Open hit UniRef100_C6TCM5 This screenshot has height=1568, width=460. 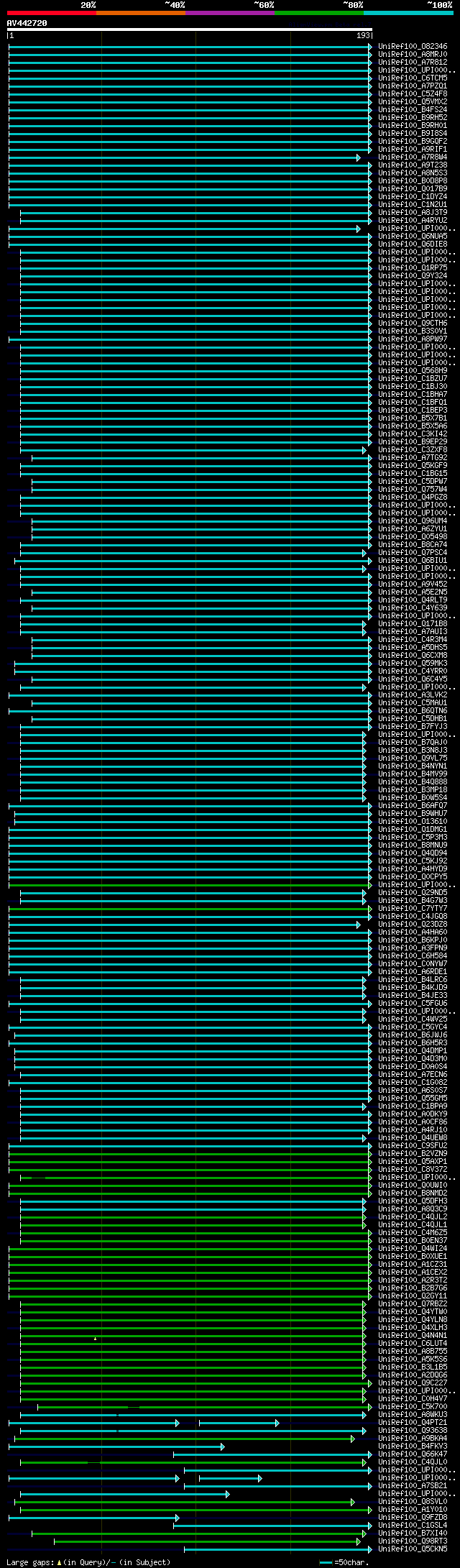coord(413,78)
